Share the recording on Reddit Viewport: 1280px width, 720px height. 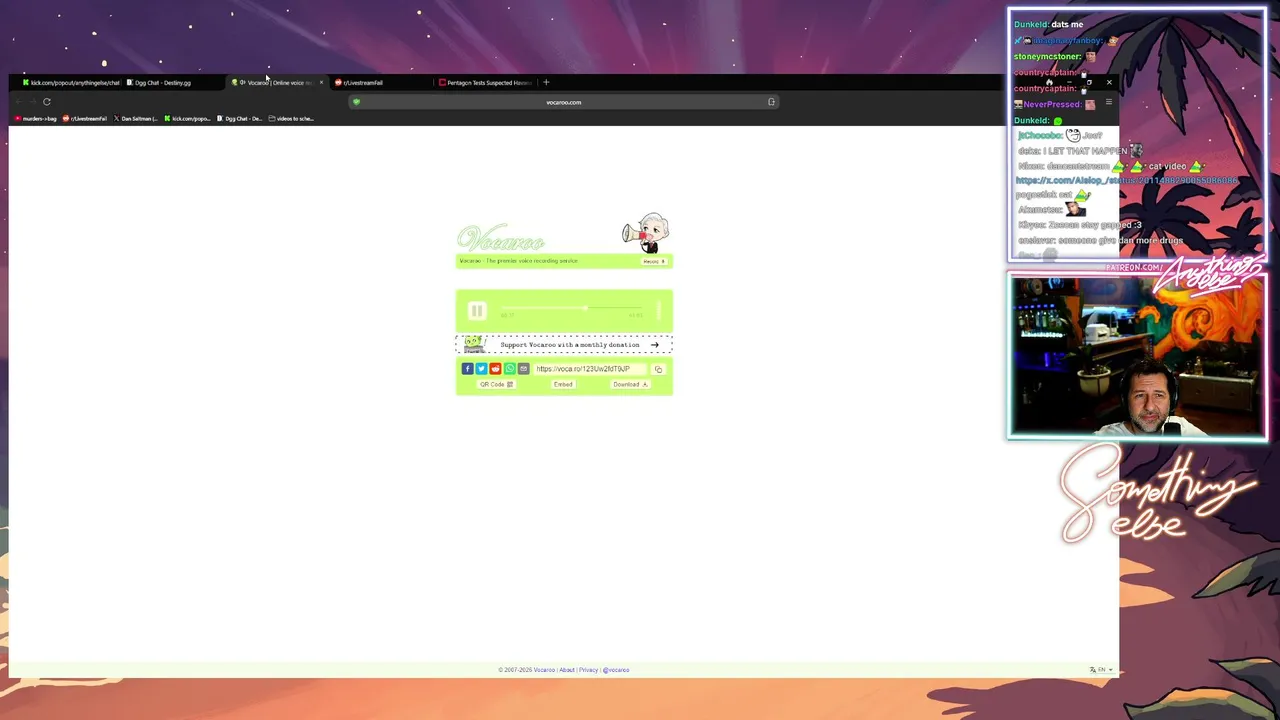pyautogui.click(x=495, y=369)
